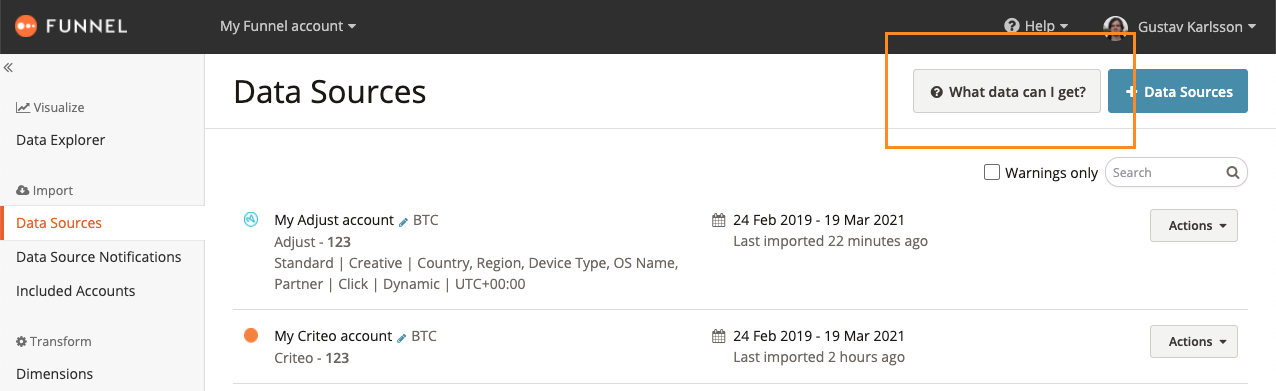The image size is (1276, 391).
Task: Click the Adjust source logo icon
Action: point(251,220)
